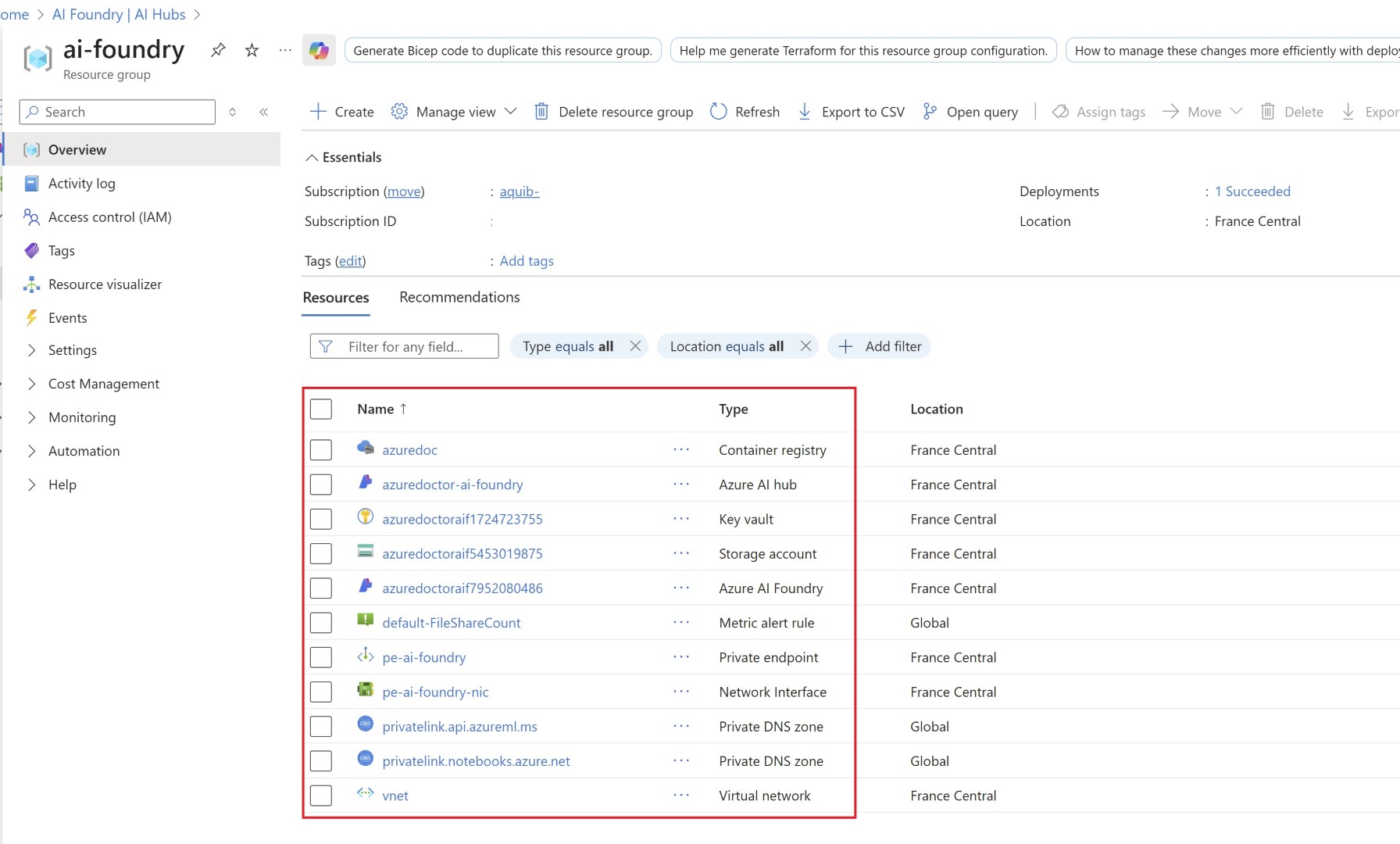The width and height of the screenshot is (1400, 844).
Task: Click Generate Bicep code suggestion
Action: click(x=502, y=50)
